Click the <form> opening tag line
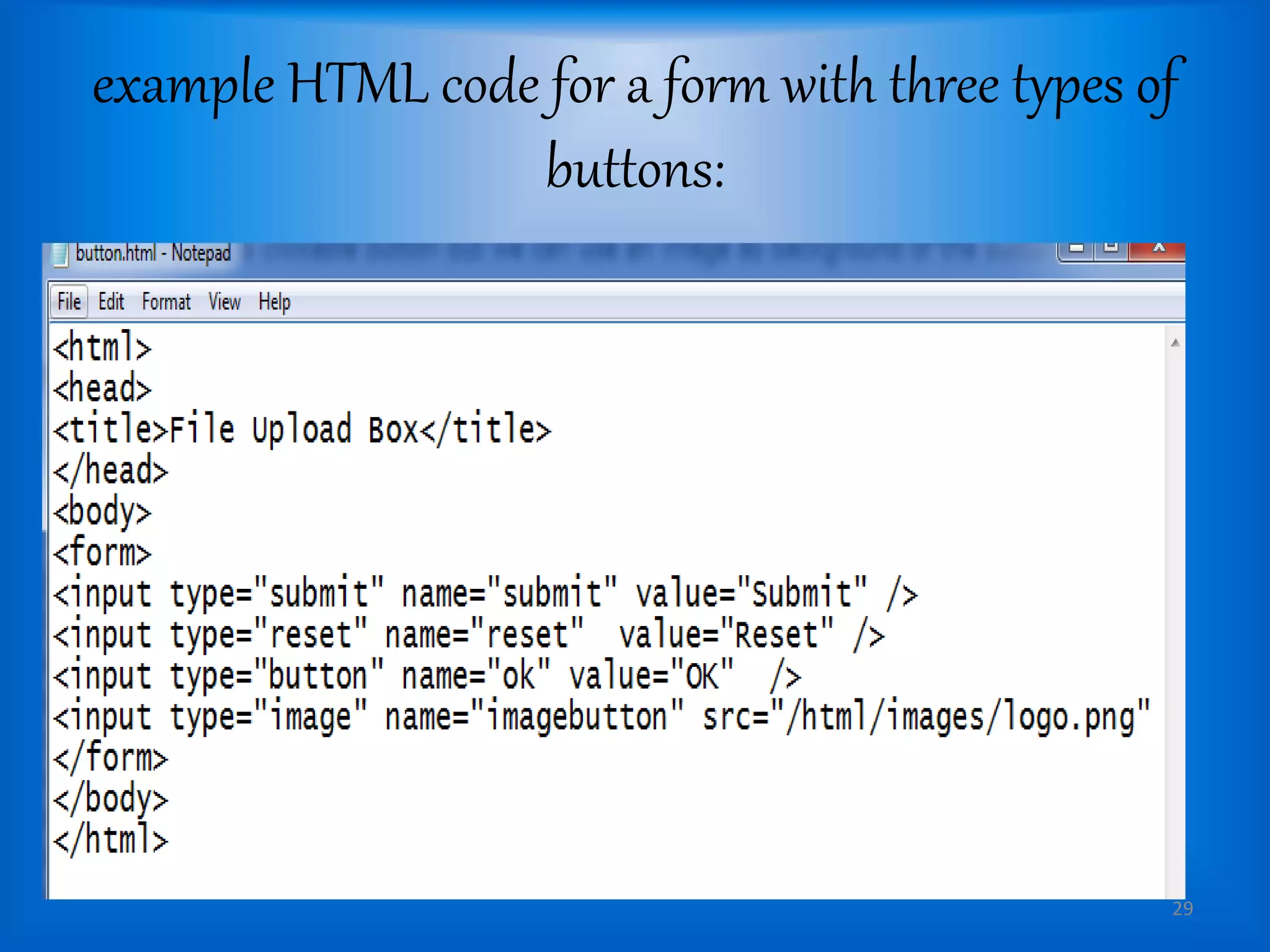The width and height of the screenshot is (1270, 952). [102, 553]
